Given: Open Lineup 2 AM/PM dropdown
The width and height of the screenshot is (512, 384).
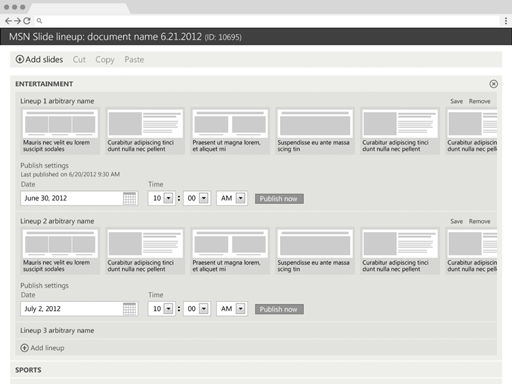Looking at the screenshot, I should [240, 309].
